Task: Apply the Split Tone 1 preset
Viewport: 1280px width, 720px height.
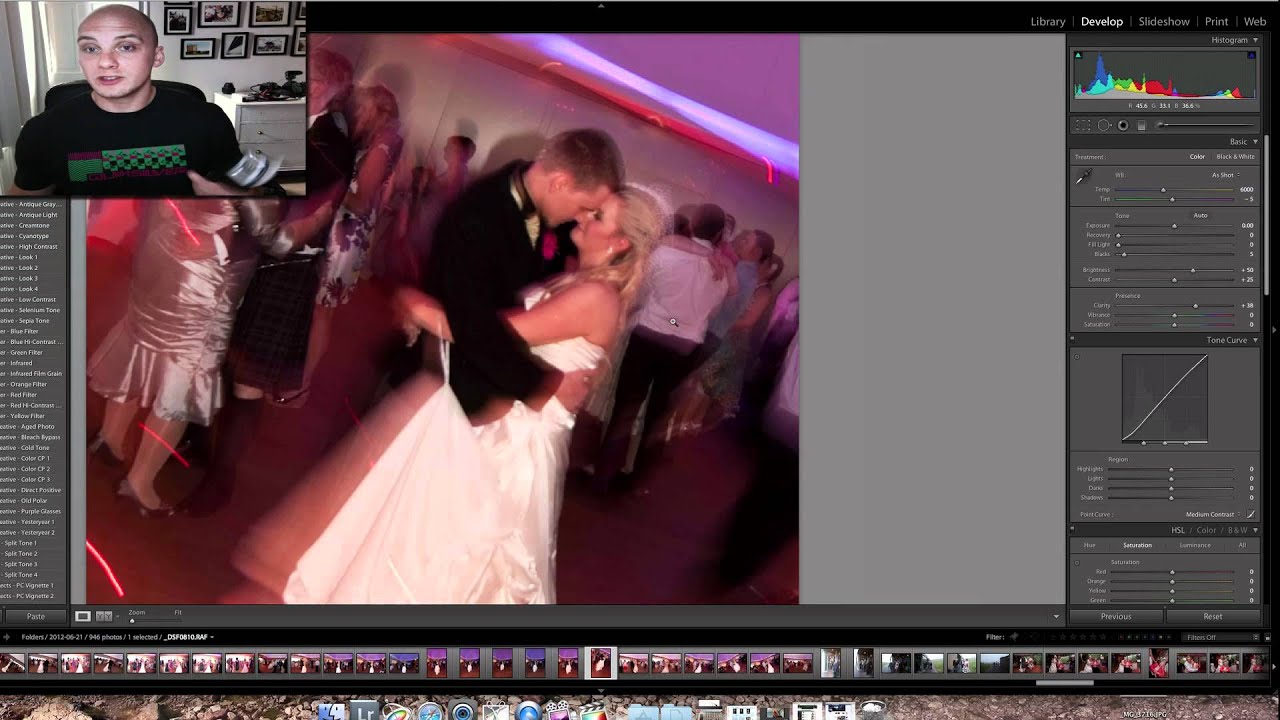Action: (x=20, y=543)
